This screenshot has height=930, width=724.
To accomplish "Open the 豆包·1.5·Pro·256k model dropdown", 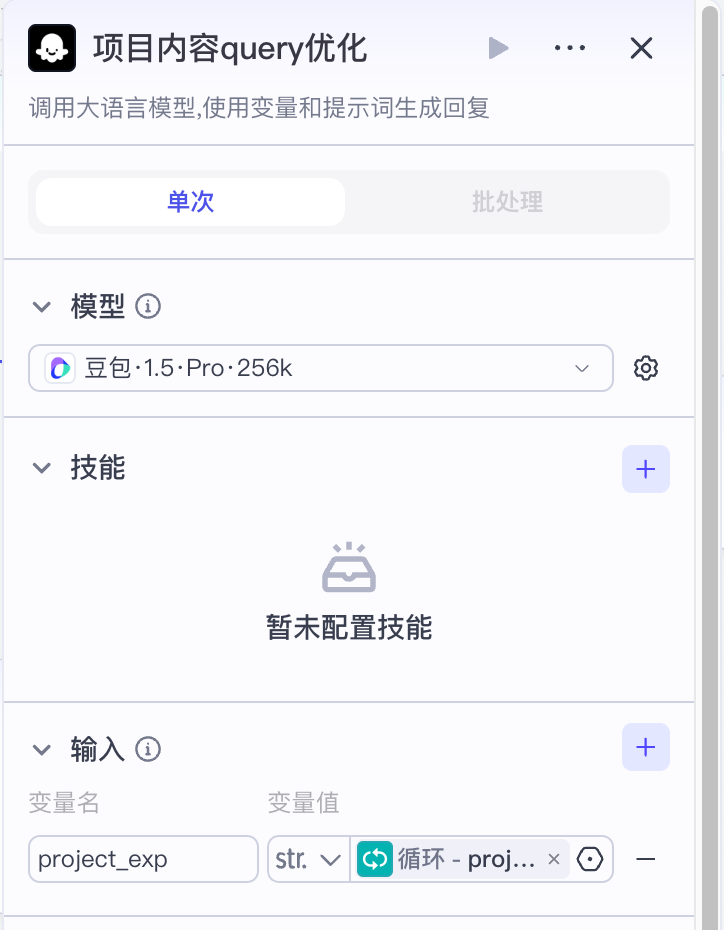I will [x=320, y=368].
